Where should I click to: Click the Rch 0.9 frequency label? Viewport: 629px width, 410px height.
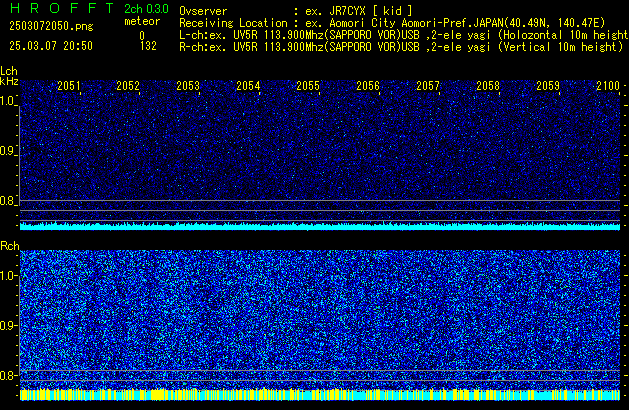coord(8,325)
